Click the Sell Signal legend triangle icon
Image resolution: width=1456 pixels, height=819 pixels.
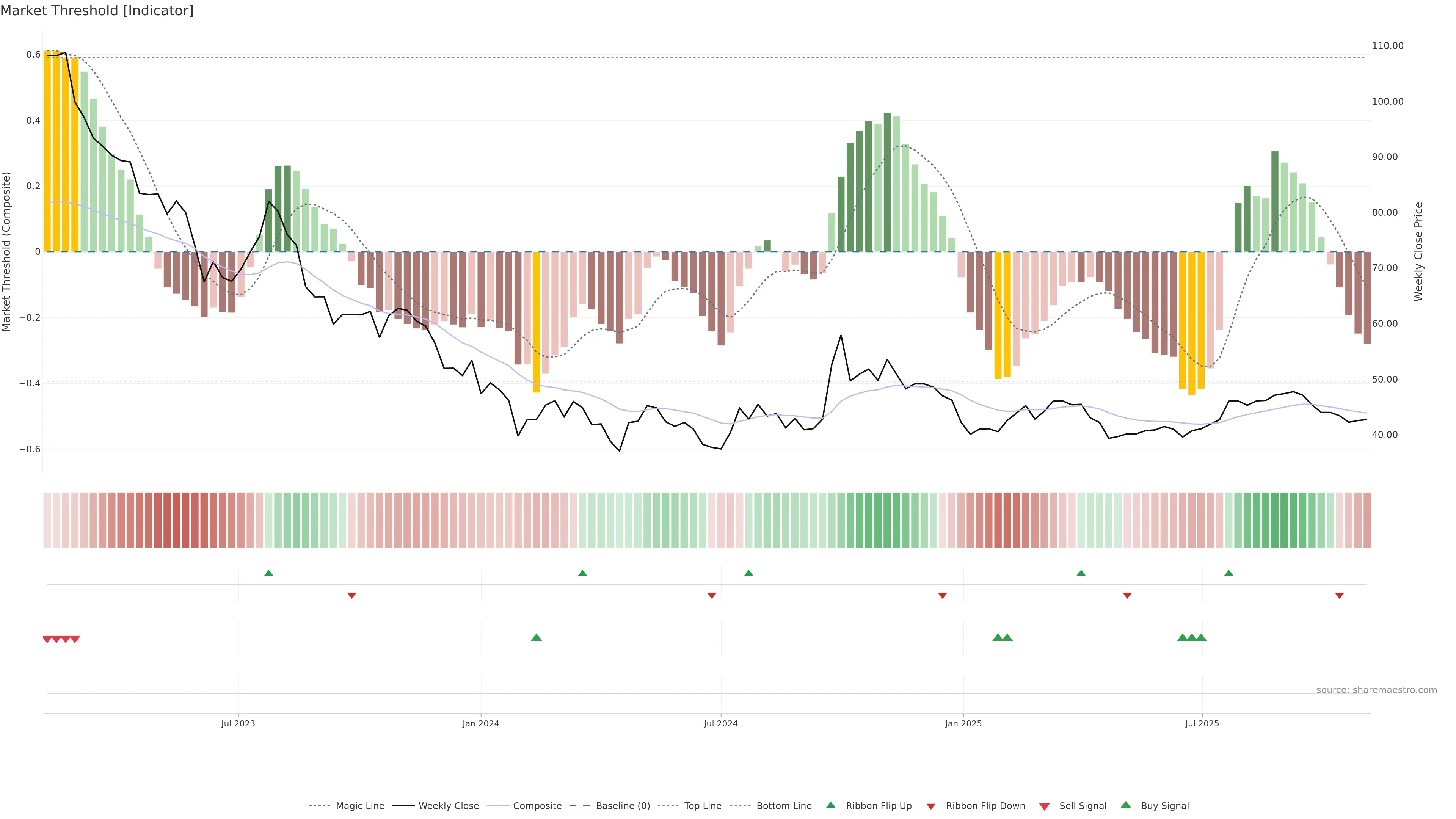pos(1045,806)
